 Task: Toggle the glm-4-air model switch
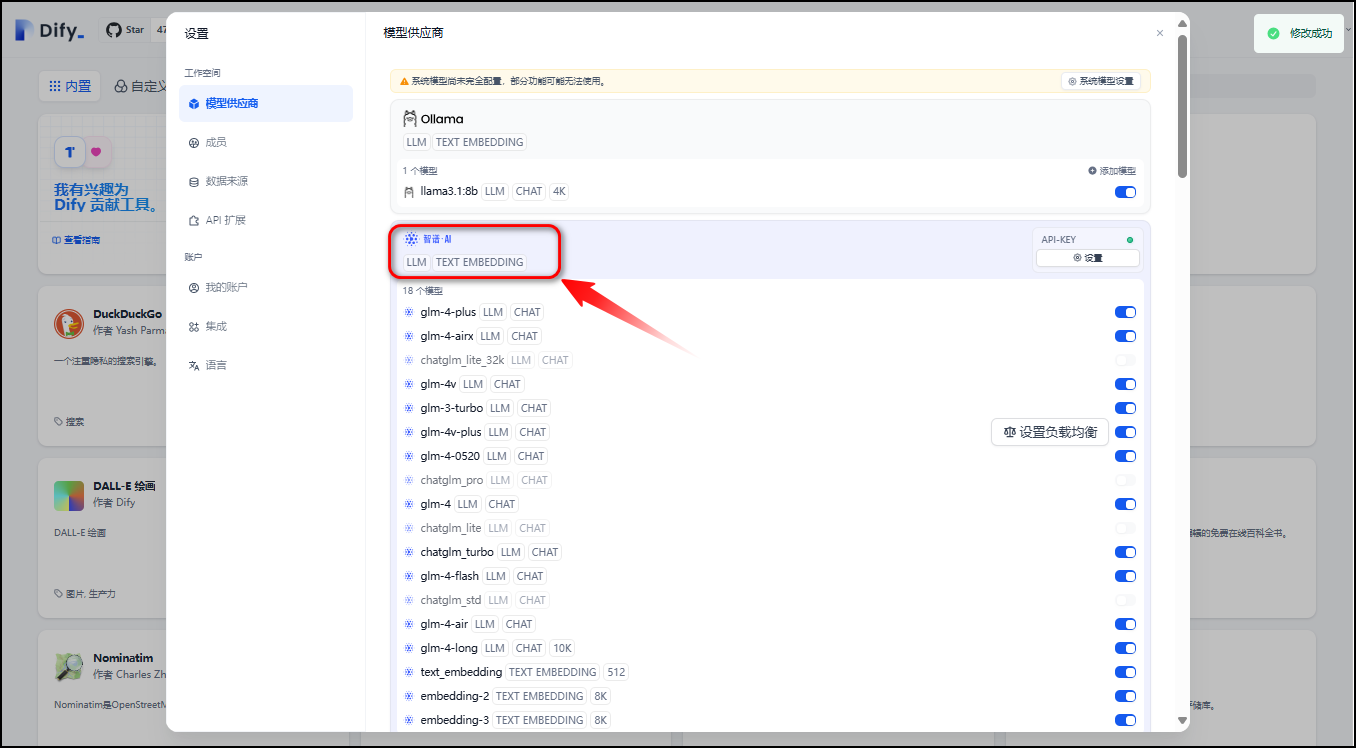[x=1125, y=624]
